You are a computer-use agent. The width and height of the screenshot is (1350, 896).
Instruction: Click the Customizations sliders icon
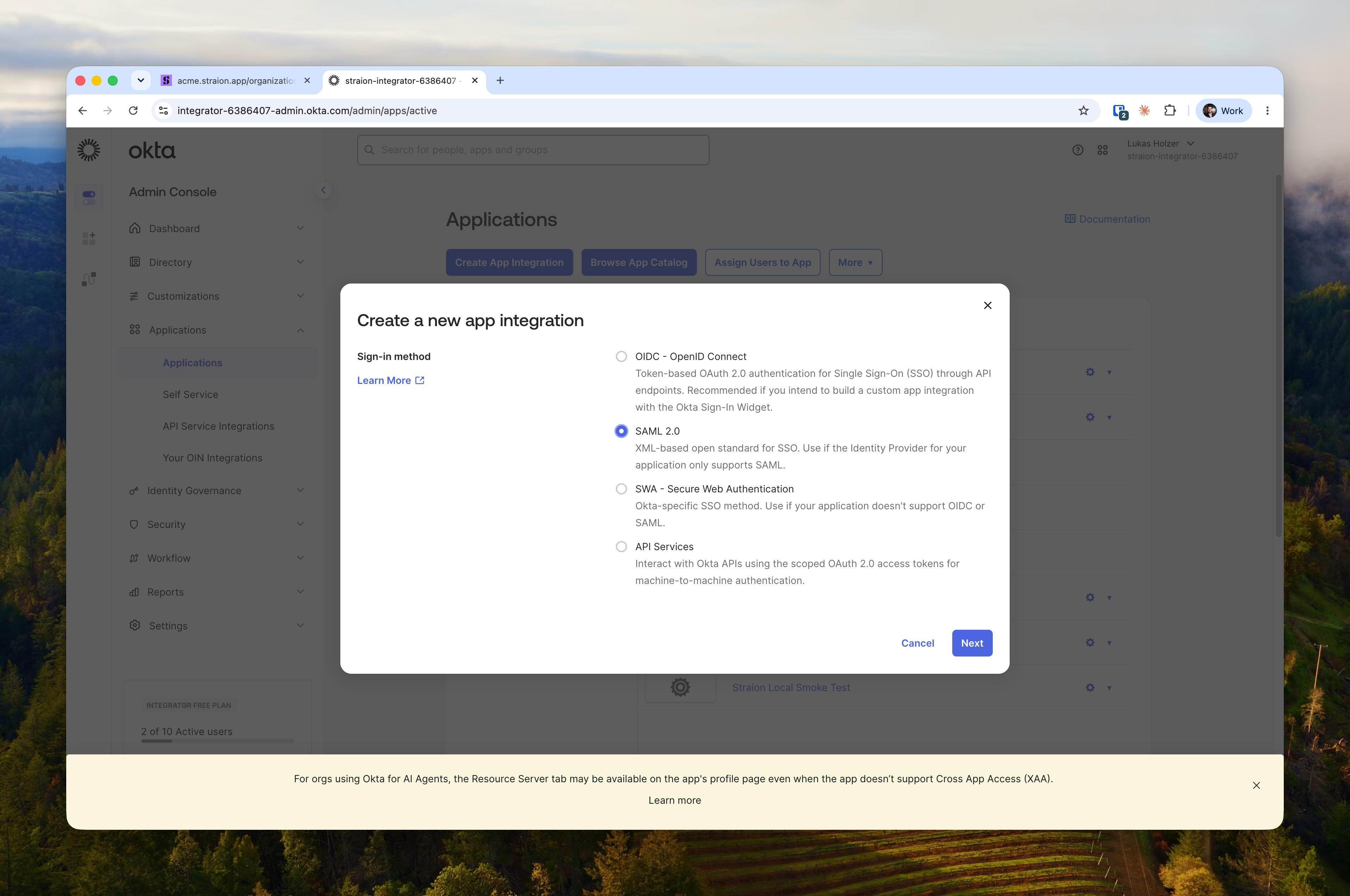click(x=134, y=296)
